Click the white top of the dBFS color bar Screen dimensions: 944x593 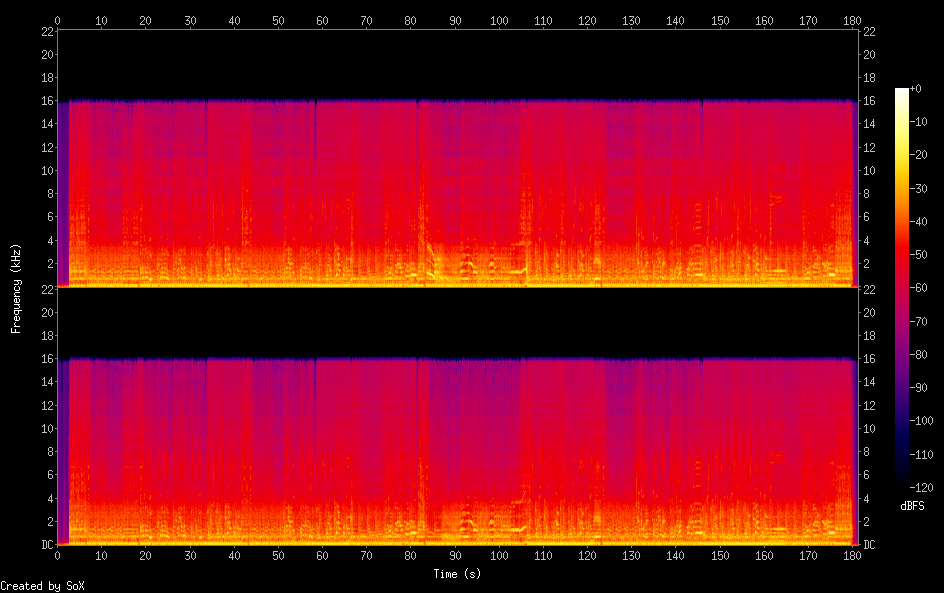902,93
